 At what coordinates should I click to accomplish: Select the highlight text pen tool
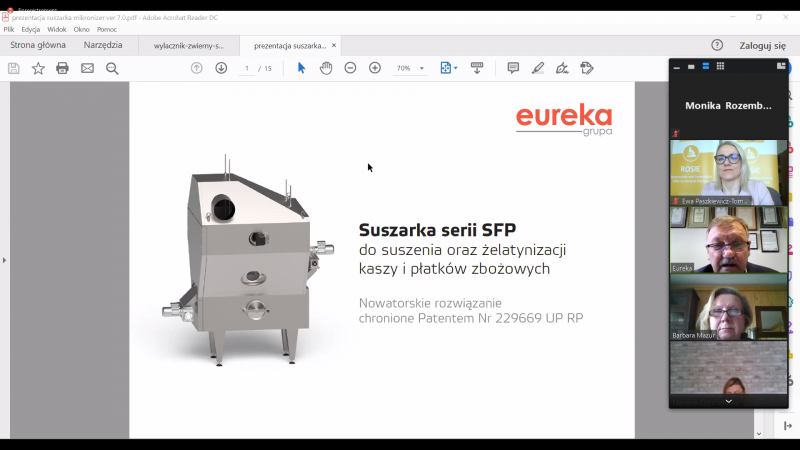click(x=538, y=68)
